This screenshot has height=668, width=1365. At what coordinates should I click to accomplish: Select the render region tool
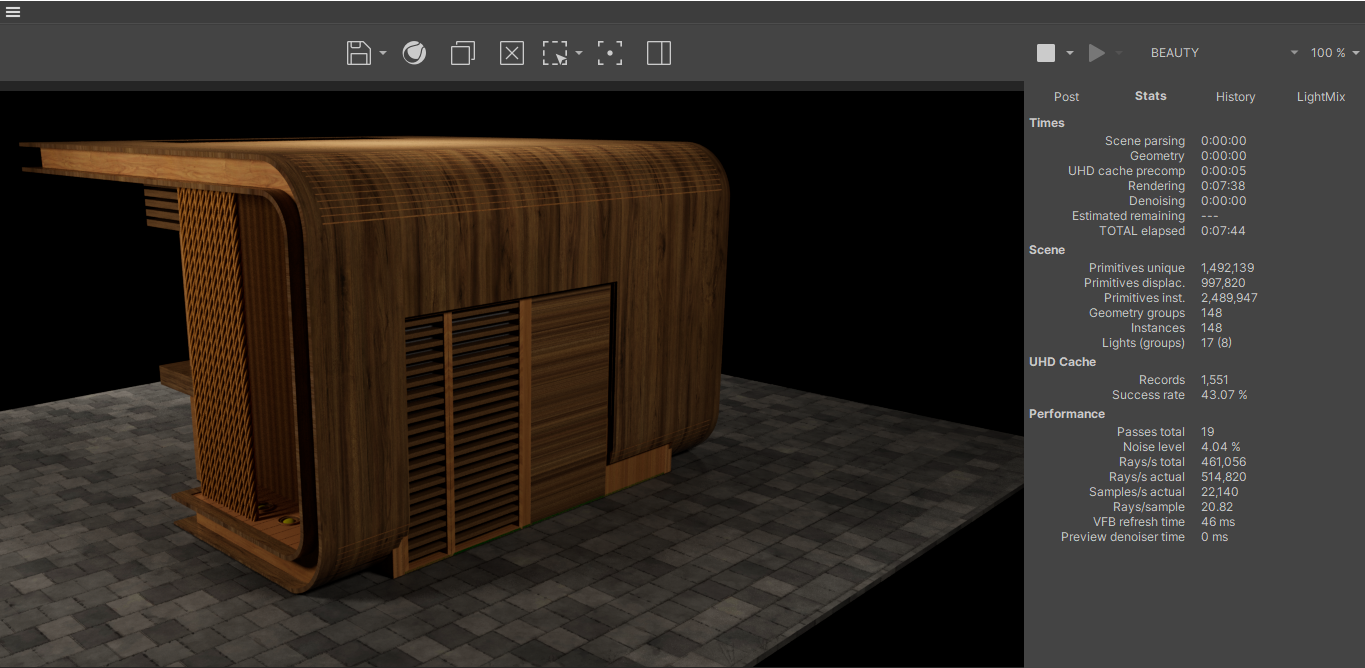[x=554, y=53]
